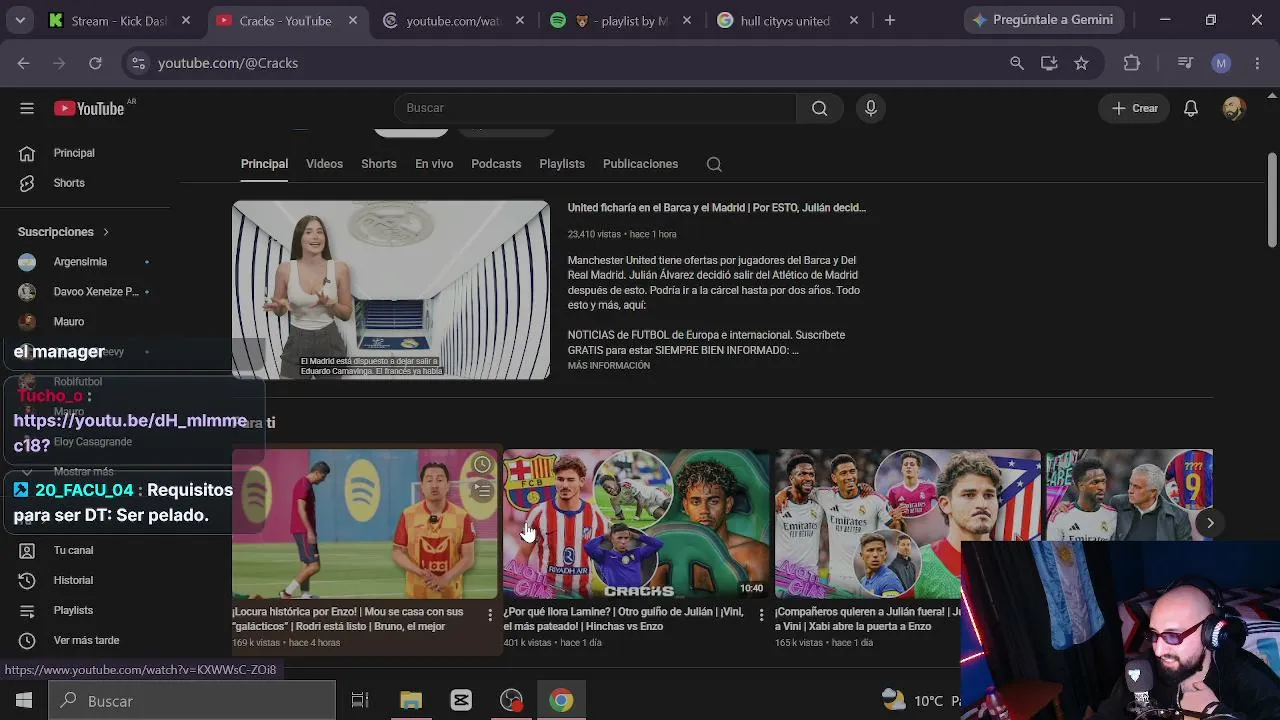Open the install app icon in the address bar
1280x720 pixels.
(x=1049, y=63)
